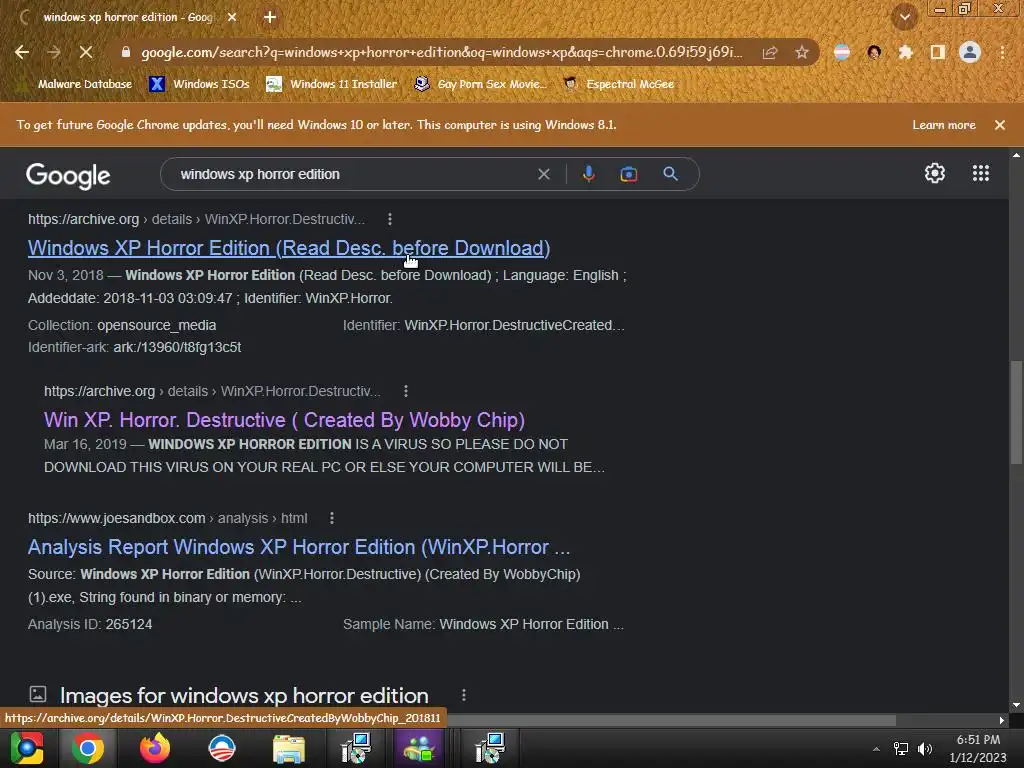Open Chrome from the taskbar
Viewport: 1024px width, 768px height.
click(88, 748)
